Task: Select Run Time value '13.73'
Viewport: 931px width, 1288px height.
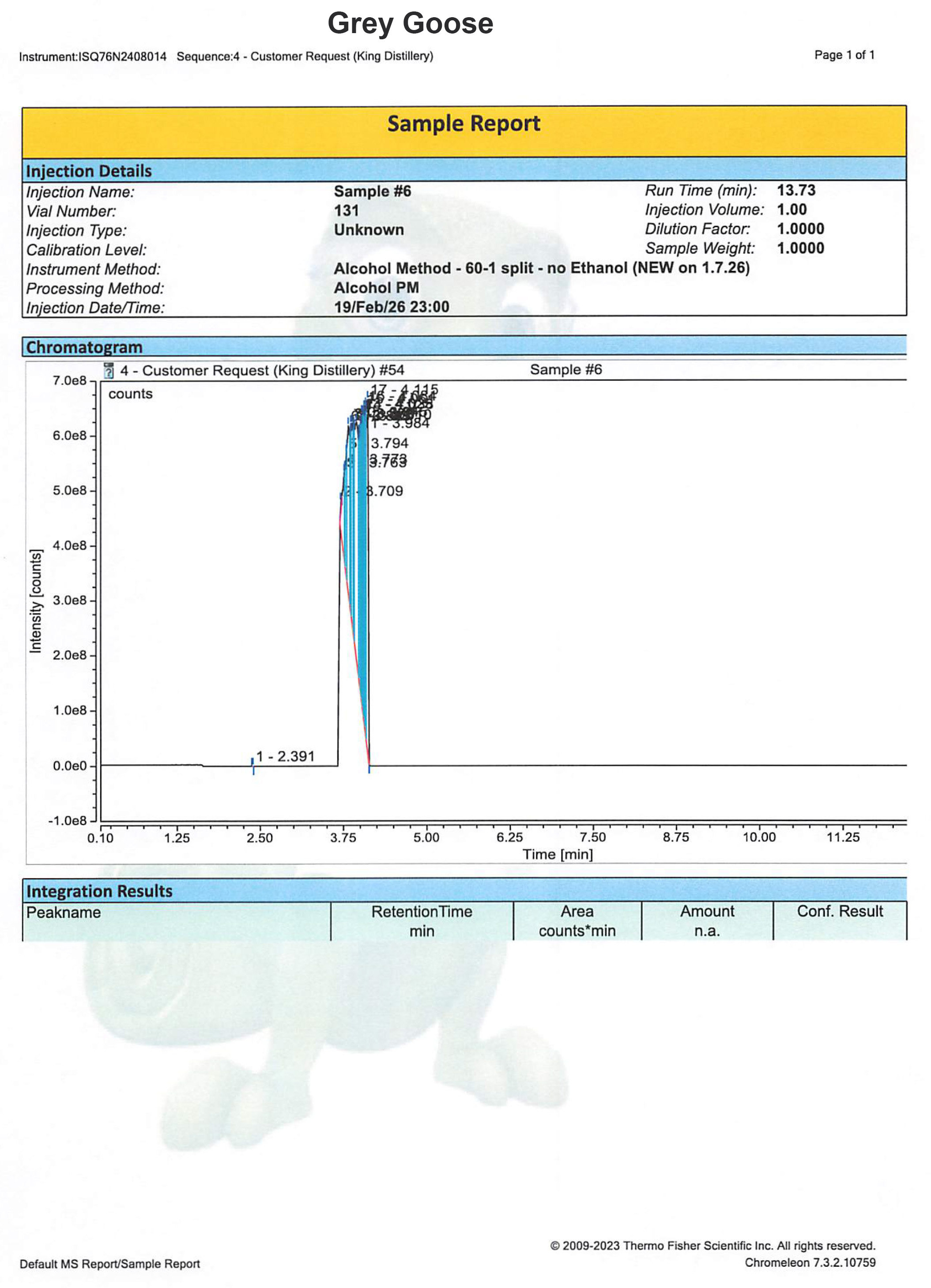Action: (x=796, y=190)
